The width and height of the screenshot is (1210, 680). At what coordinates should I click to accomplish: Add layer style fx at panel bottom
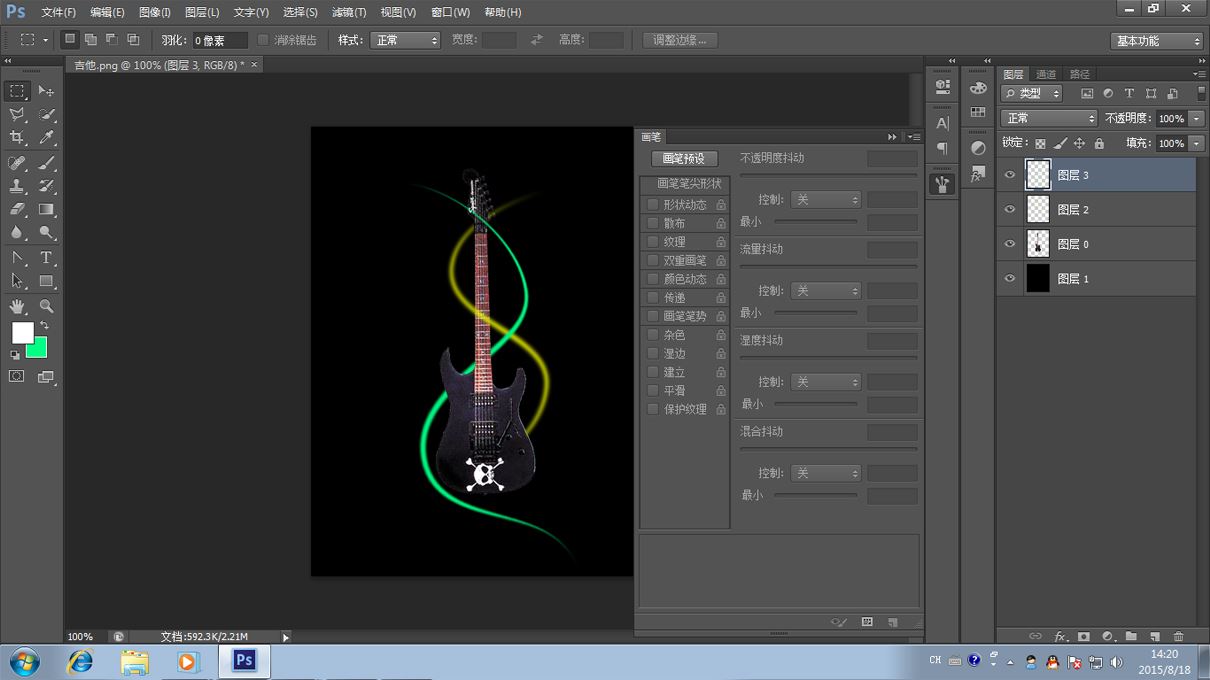click(1060, 636)
